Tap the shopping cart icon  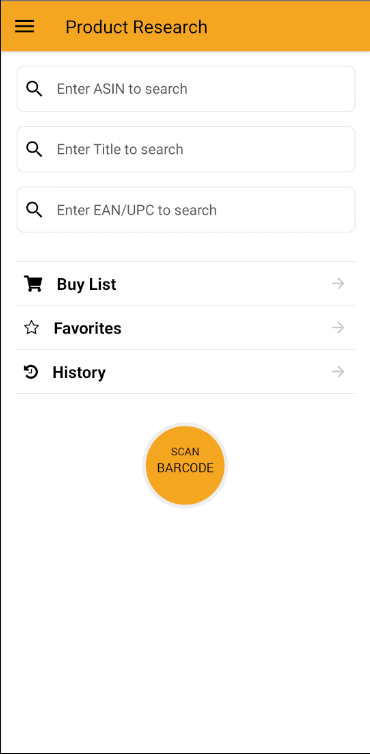click(x=33, y=284)
